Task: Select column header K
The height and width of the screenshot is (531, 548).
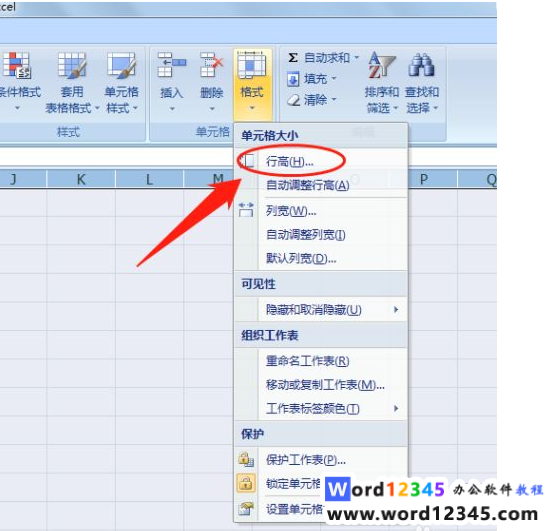Action: pos(81,179)
